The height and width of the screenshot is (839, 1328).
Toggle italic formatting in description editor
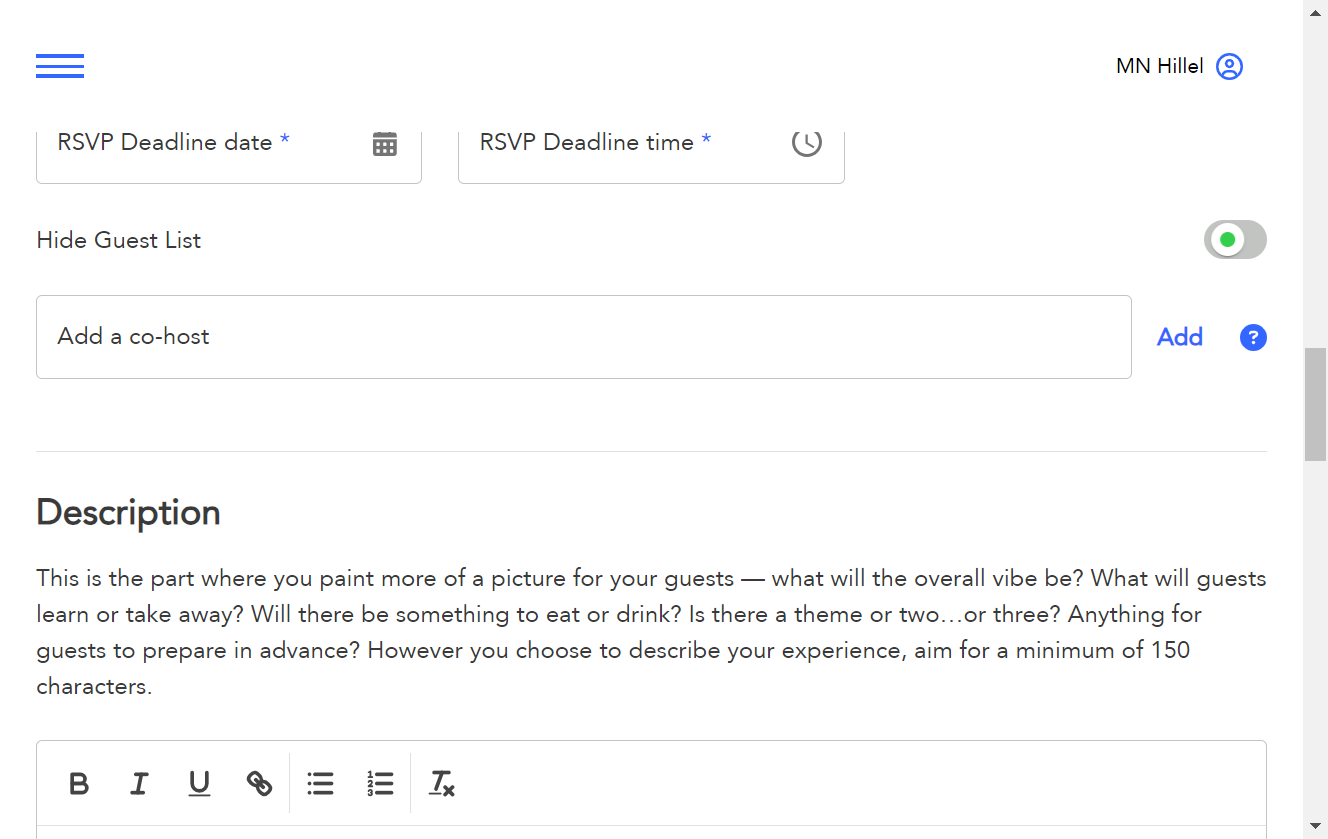(x=139, y=783)
